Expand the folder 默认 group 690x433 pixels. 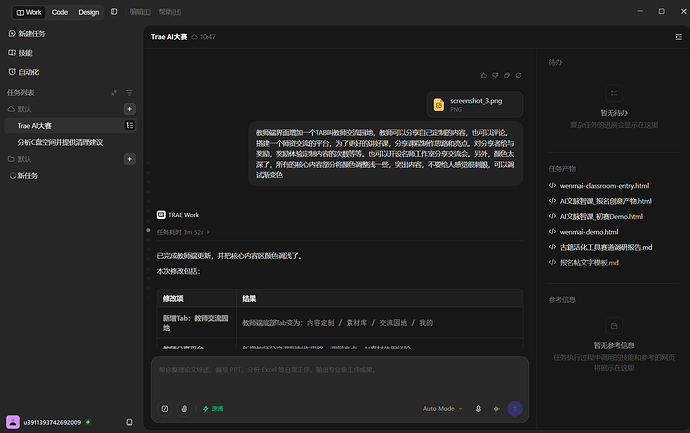pyautogui.click(x=19, y=159)
